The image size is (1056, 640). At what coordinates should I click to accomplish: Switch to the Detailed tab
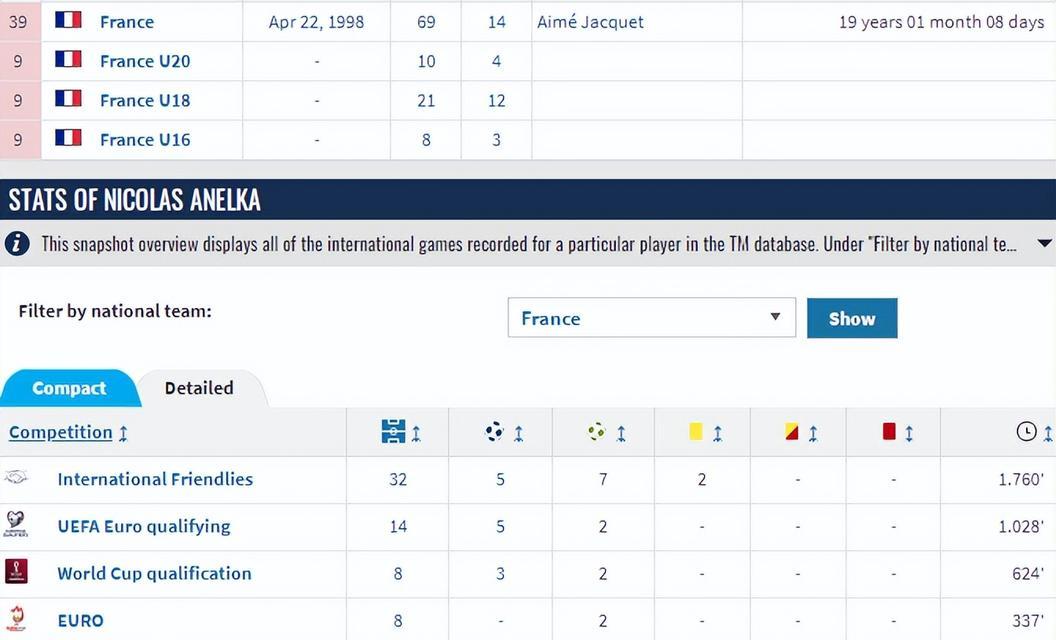click(x=199, y=388)
